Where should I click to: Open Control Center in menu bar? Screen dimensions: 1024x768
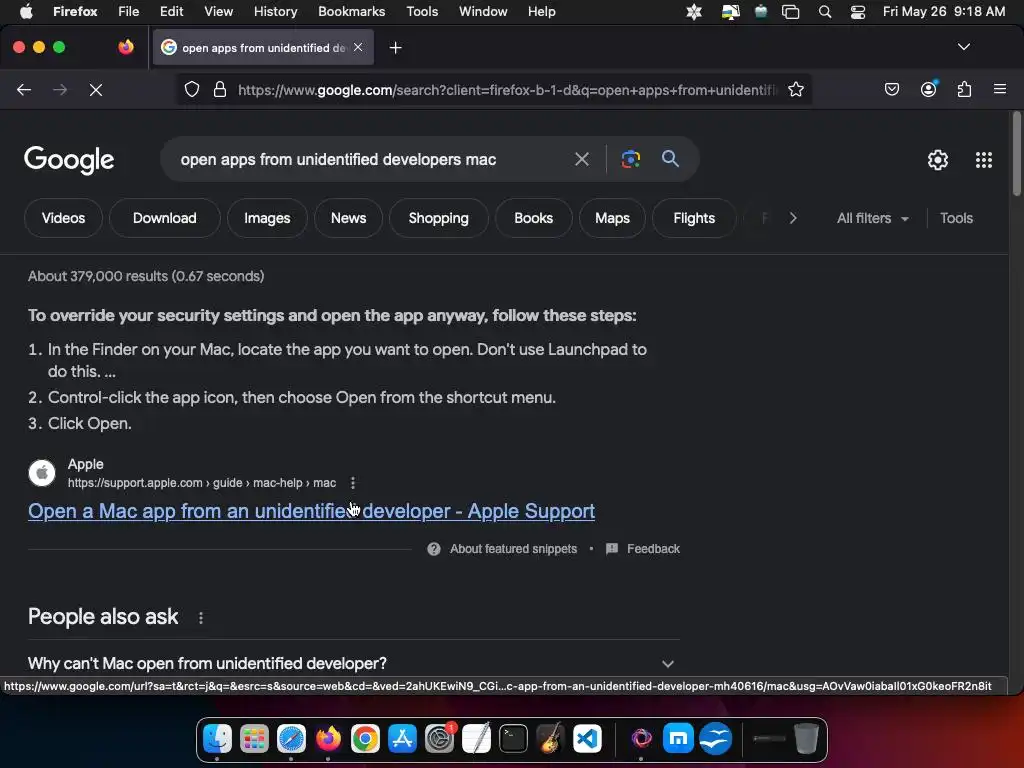pyautogui.click(x=857, y=12)
